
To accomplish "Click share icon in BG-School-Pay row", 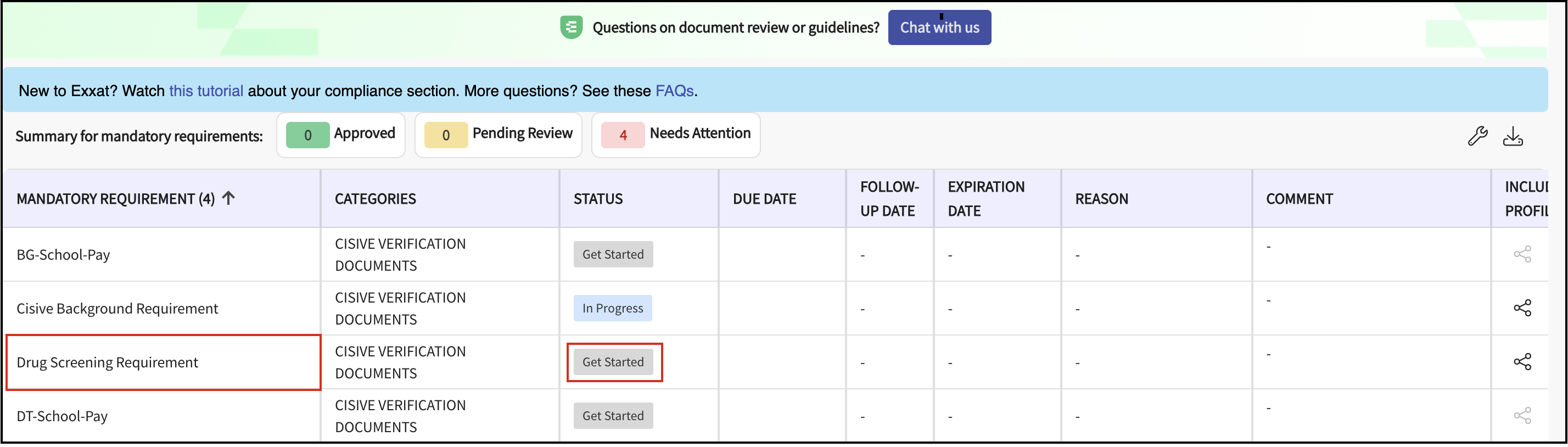I will pos(1522,254).
